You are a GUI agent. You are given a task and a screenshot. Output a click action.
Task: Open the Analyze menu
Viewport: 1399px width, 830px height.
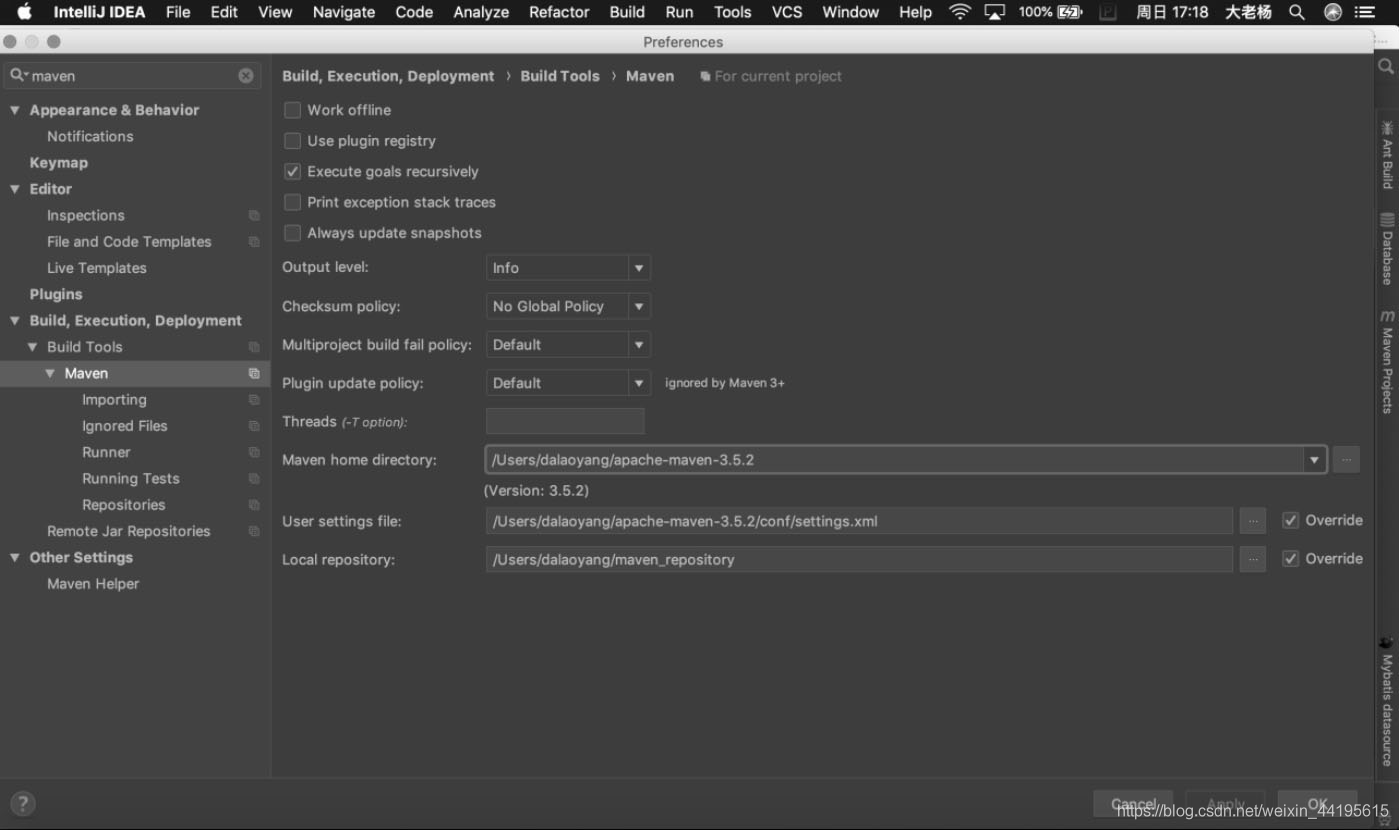(x=481, y=12)
